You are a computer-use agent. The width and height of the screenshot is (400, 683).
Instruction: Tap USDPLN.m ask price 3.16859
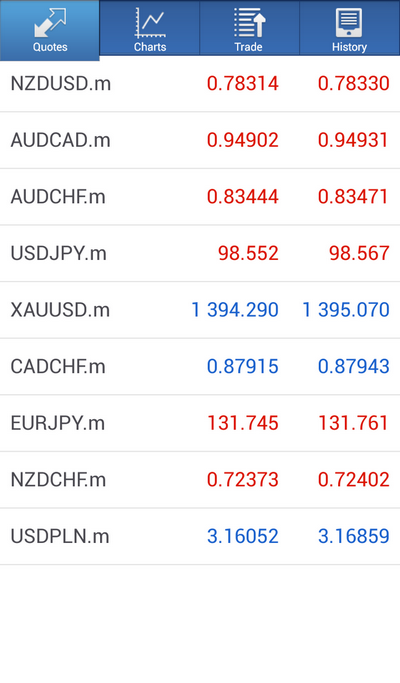(x=354, y=536)
